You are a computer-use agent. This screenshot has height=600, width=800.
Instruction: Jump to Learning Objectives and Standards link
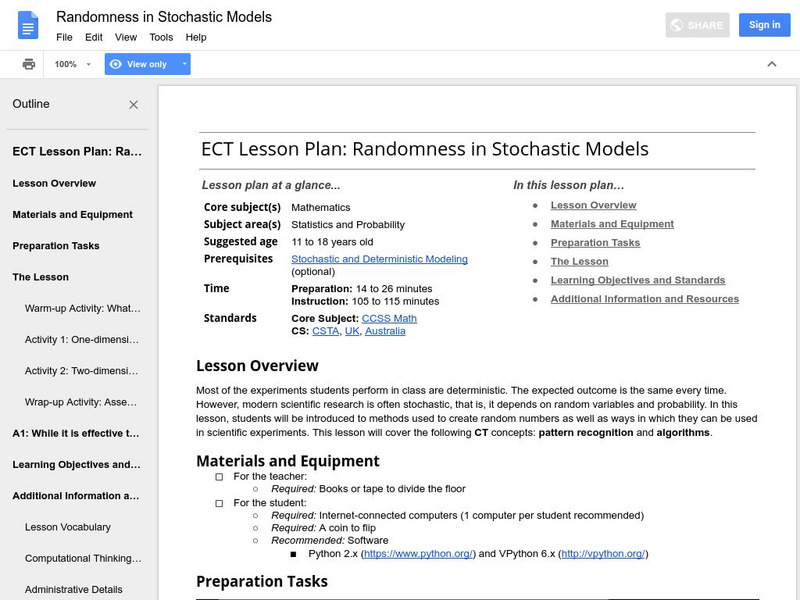coord(637,280)
